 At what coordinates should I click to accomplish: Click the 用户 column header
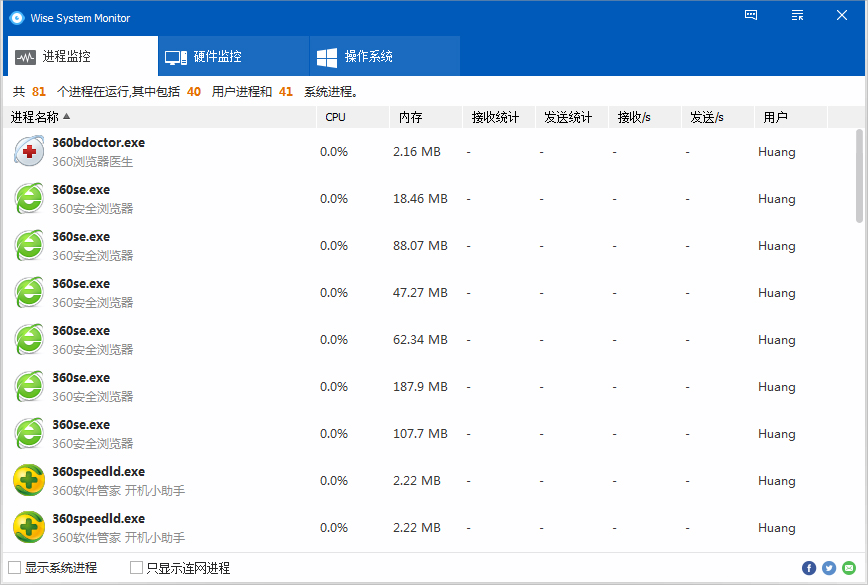(775, 117)
